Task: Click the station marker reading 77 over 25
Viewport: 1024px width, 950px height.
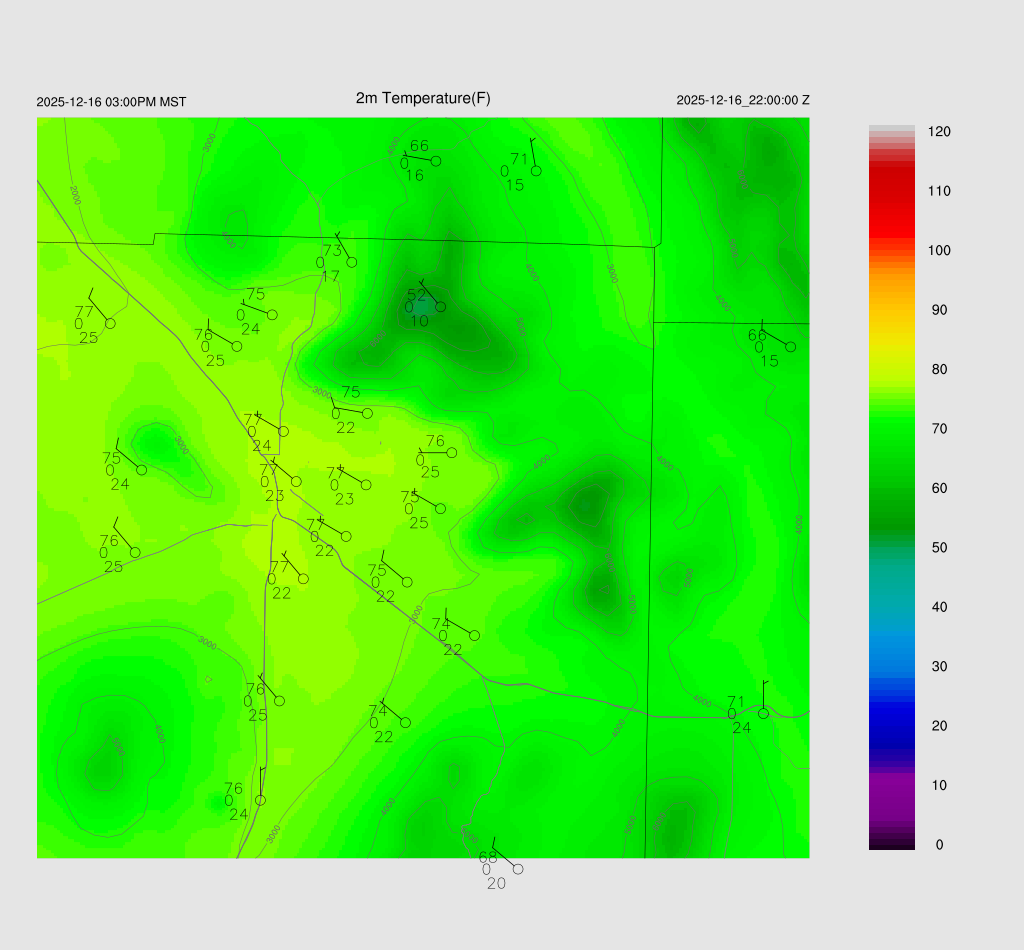Action: (x=110, y=323)
